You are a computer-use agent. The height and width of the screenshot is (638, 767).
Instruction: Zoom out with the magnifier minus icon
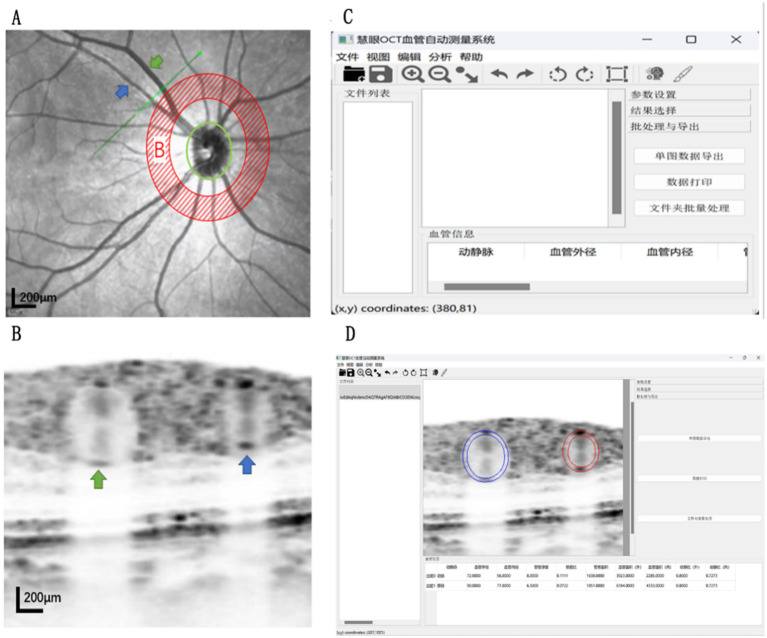(438, 74)
